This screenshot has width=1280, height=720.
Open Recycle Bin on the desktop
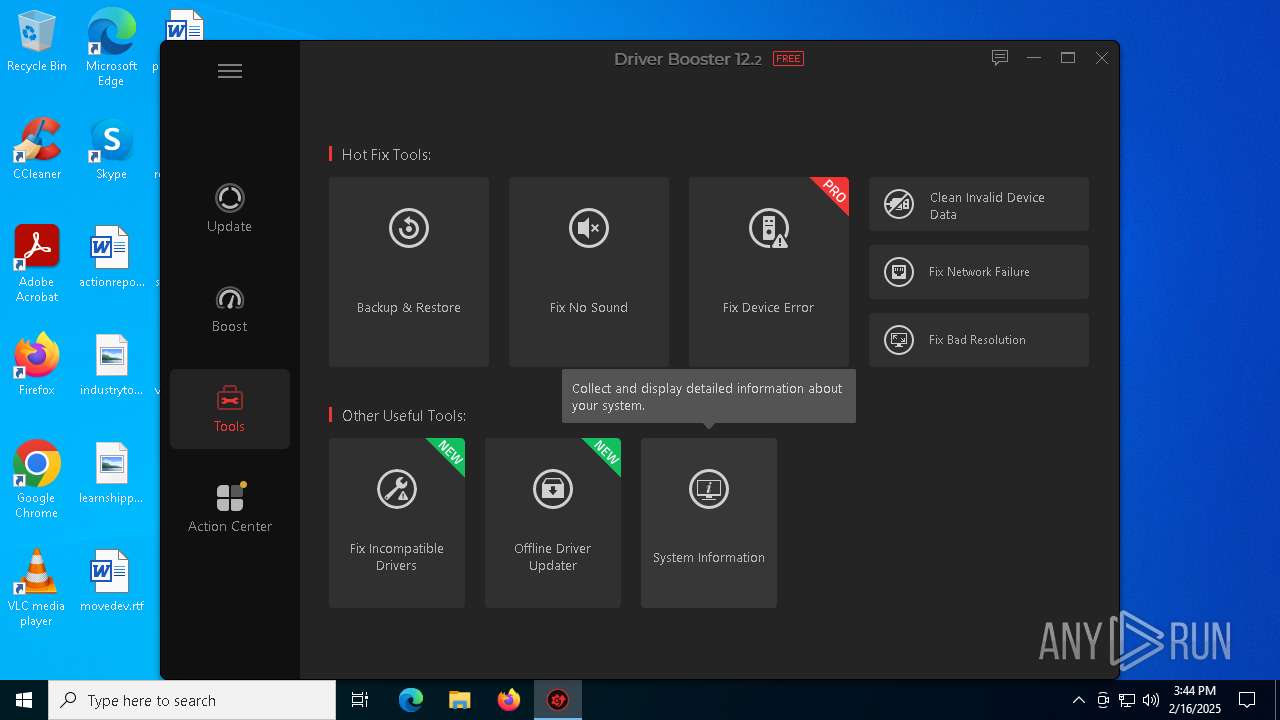coord(37,42)
